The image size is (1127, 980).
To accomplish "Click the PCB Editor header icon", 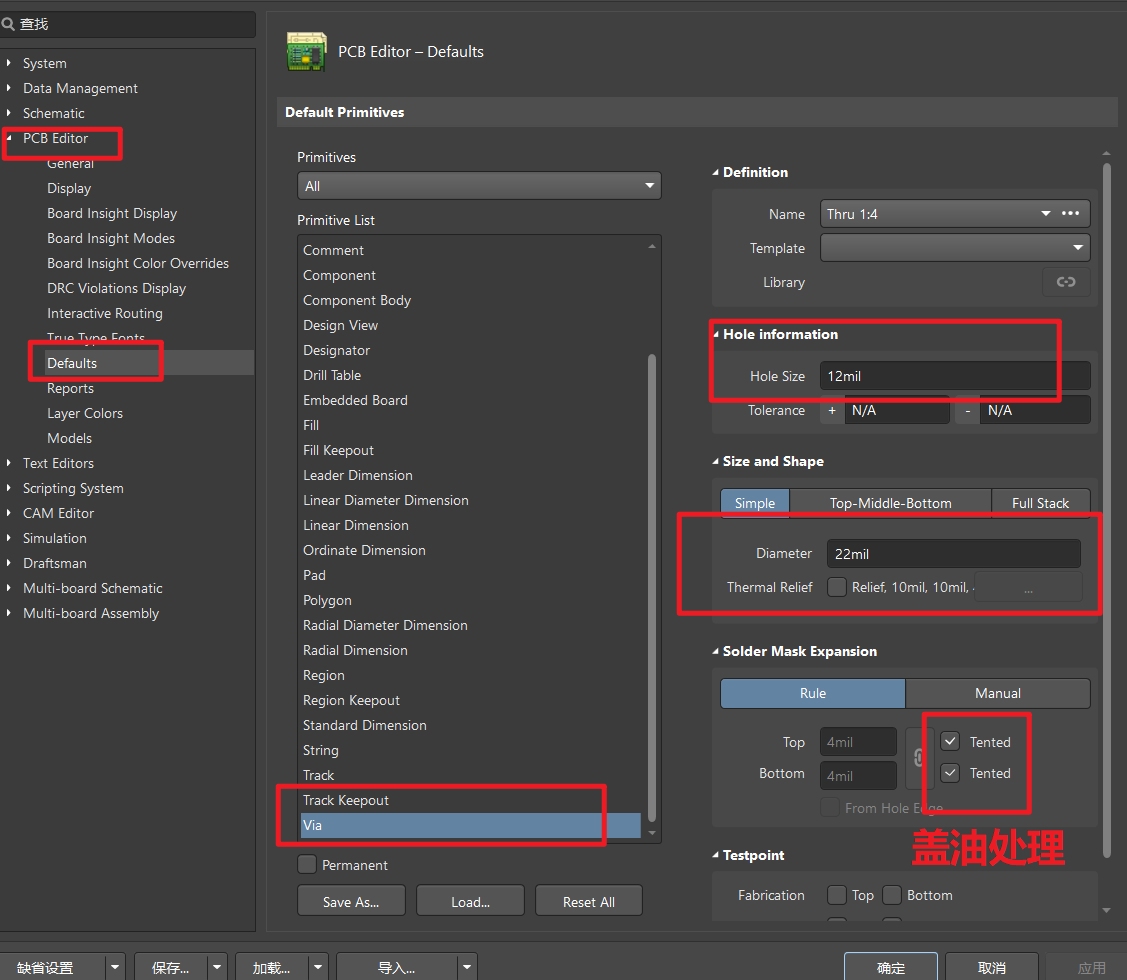I will click(x=306, y=51).
